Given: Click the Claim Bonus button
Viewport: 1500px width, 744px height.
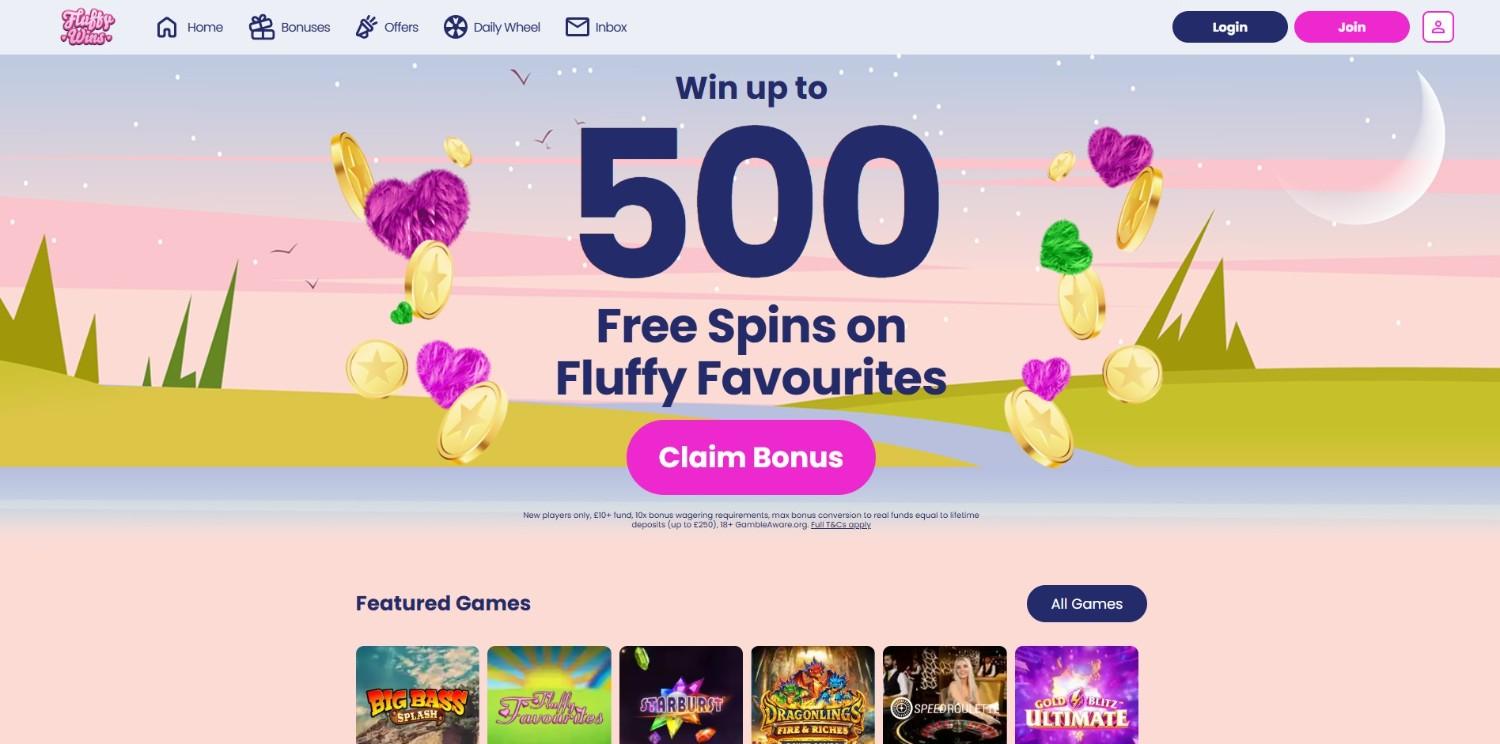Looking at the screenshot, I should coord(750,457).
